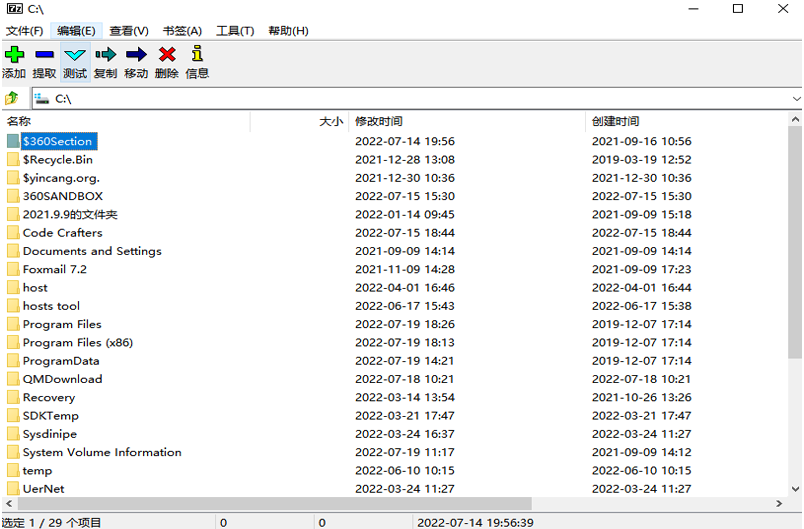This screenshot has width=804, height=529.
Task: Click the vertical scrollbar down arrow
Action: (x=795, y=489)
